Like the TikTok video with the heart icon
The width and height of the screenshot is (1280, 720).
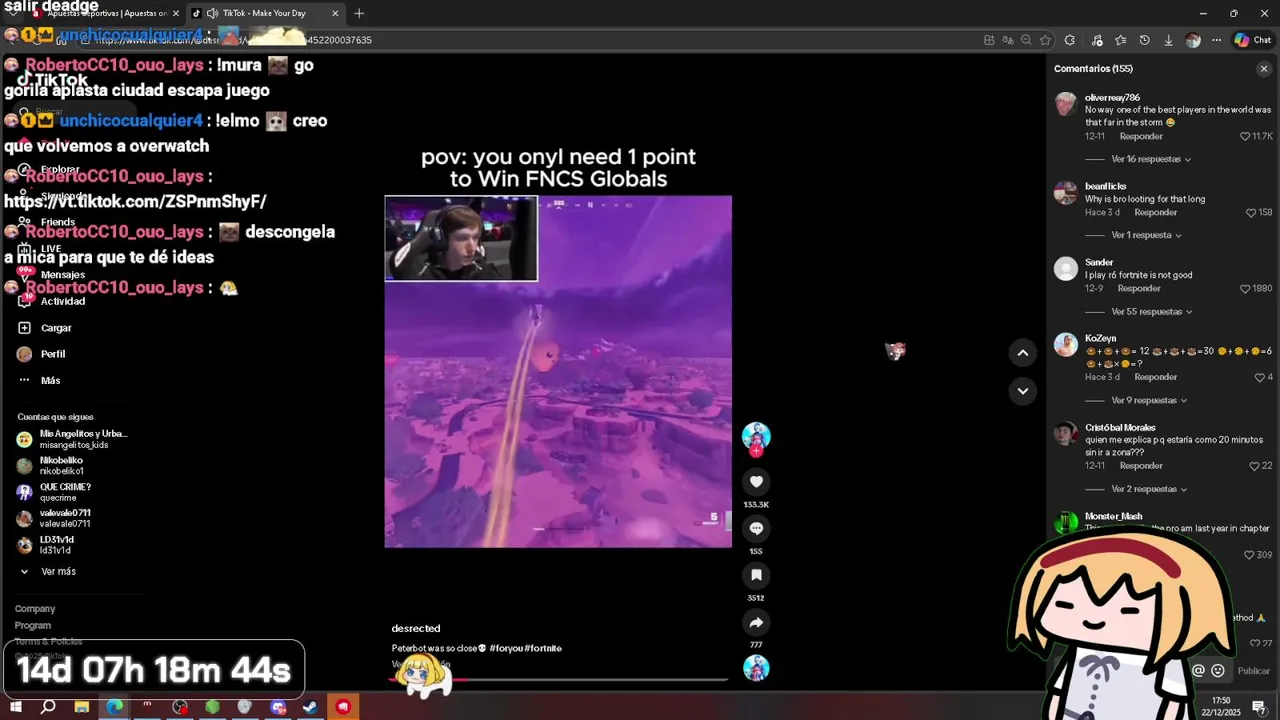click(756, 481)
